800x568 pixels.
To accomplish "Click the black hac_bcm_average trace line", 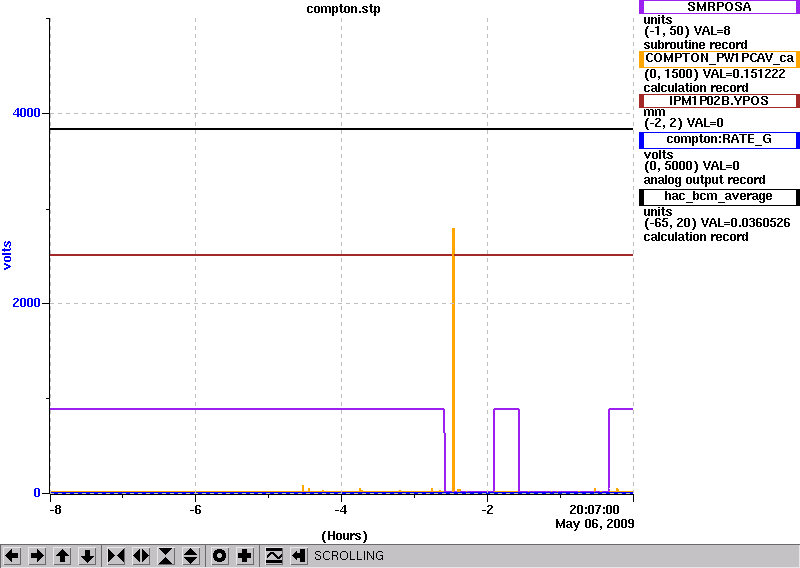I will [x=341, y=129].
